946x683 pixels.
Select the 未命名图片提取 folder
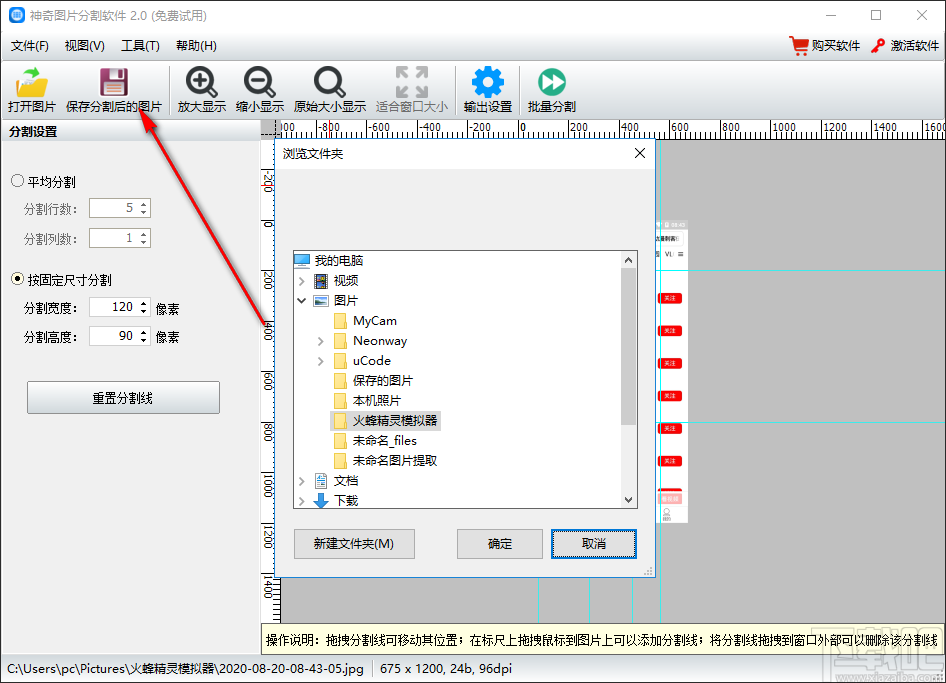tap(395, 460)
